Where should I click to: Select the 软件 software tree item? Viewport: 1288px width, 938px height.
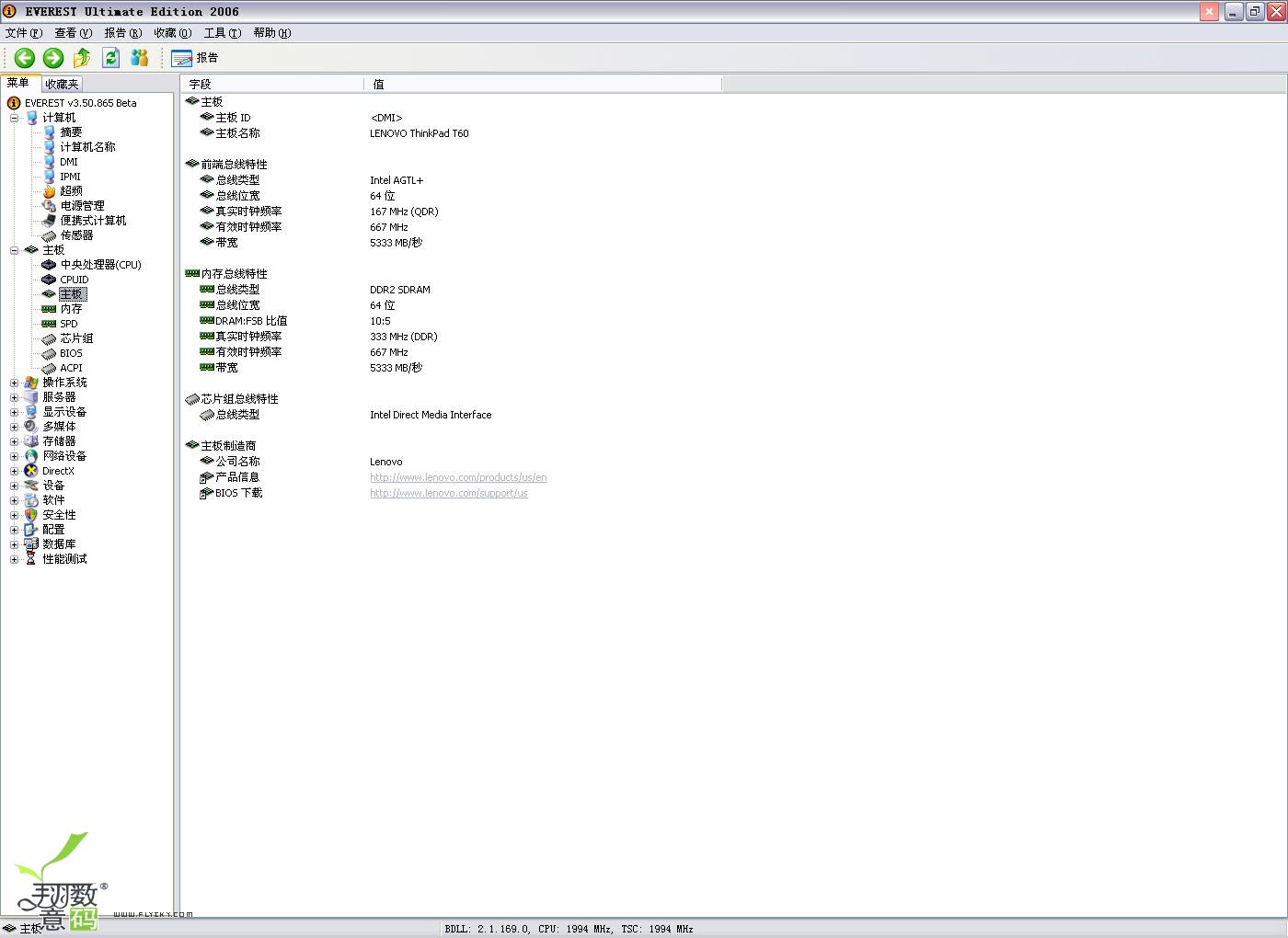tap(53, 500)
